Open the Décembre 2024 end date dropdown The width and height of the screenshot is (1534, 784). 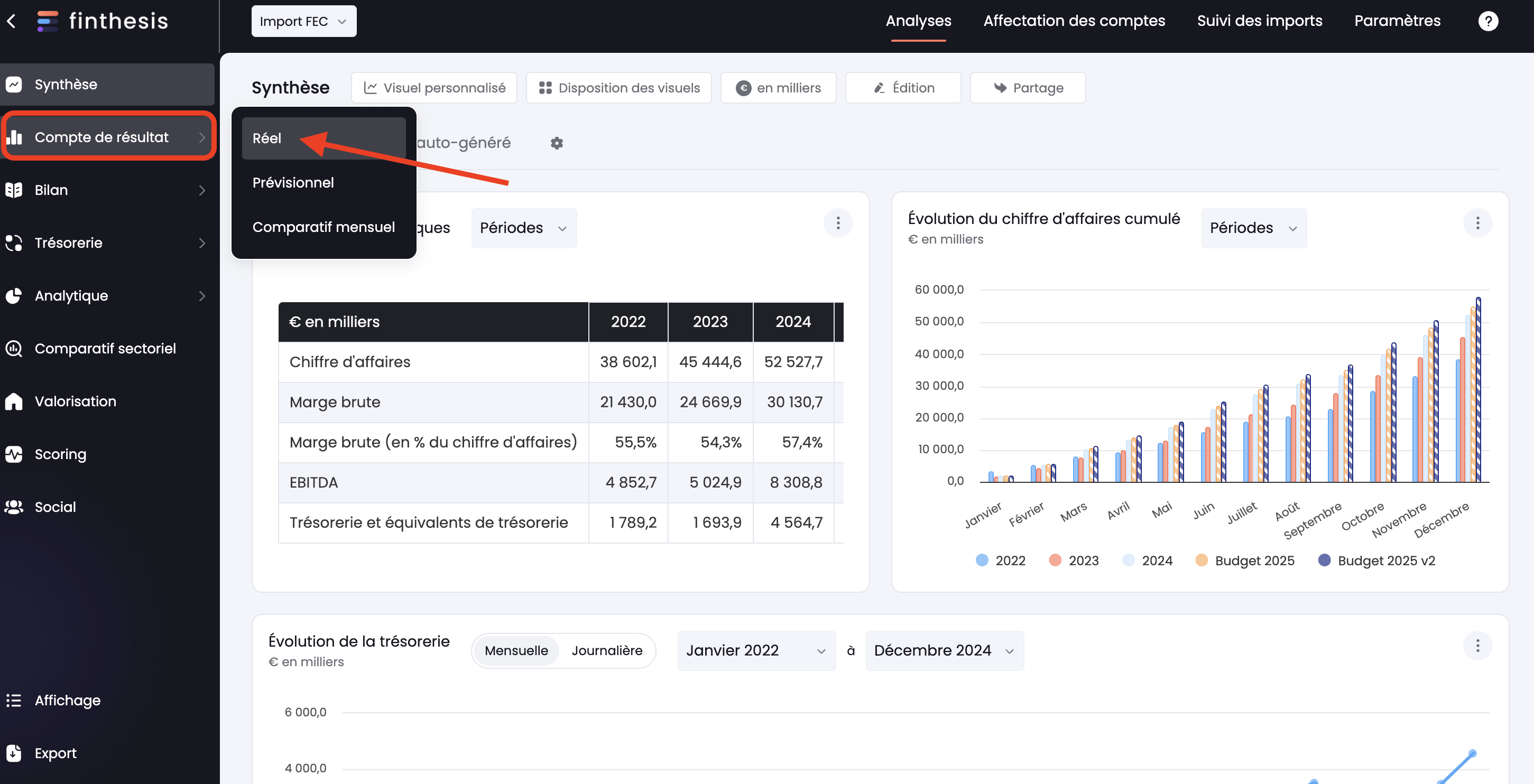(x=945, y=651)
